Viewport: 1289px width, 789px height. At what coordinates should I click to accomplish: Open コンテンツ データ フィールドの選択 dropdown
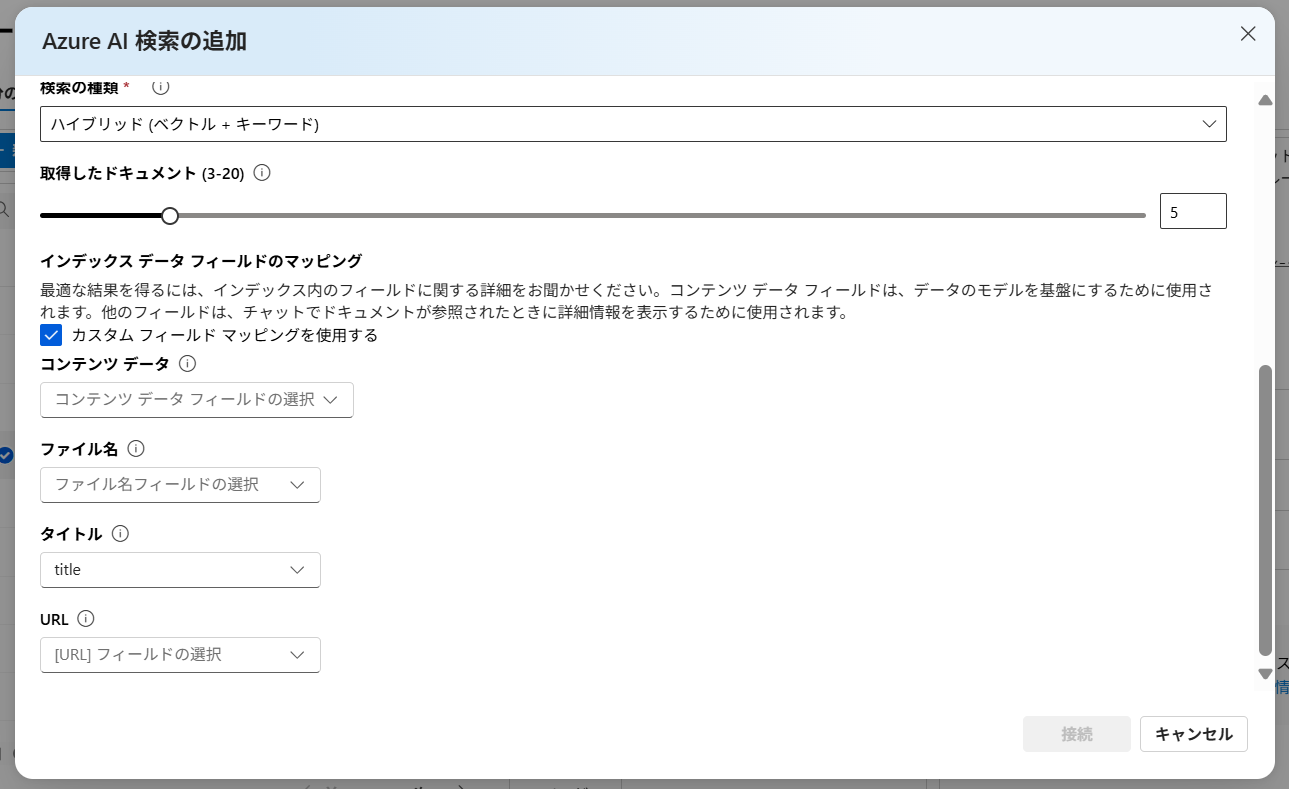coord(197,399)
